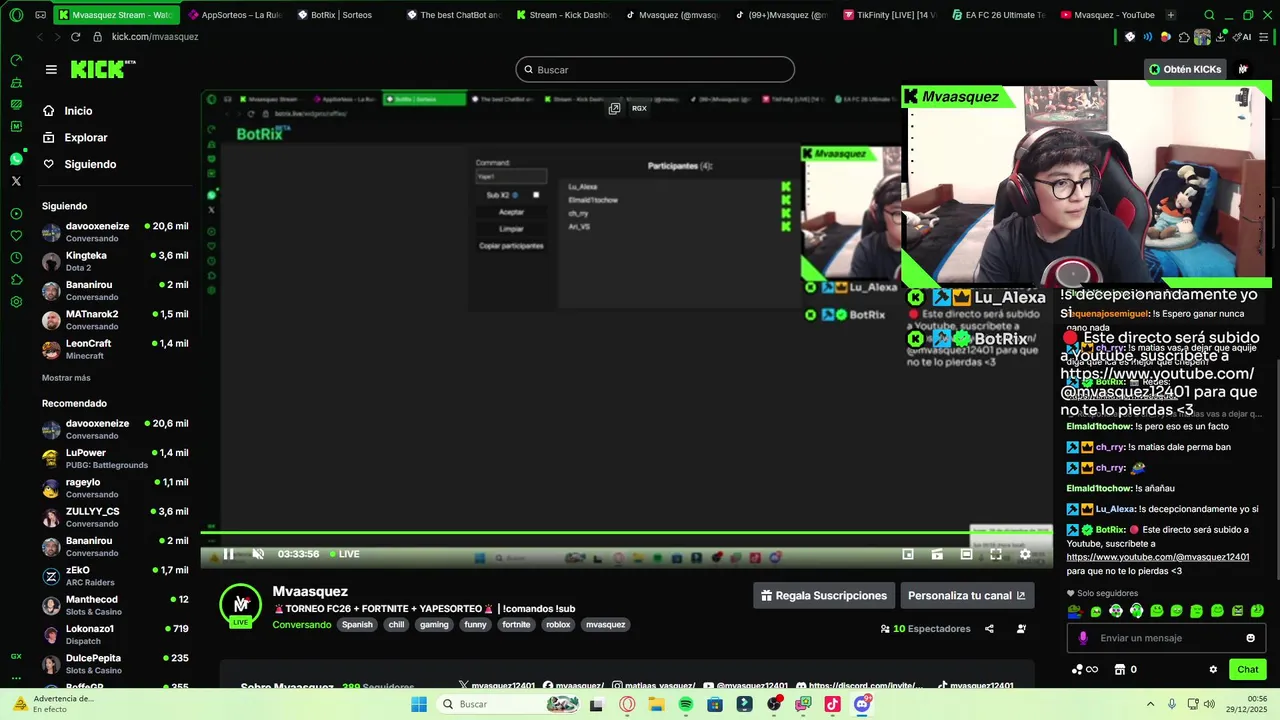Screen dimensions: 1280x720
Task: Switch to Stream - Kick Dashboard tab
Action: pos(561,15)
